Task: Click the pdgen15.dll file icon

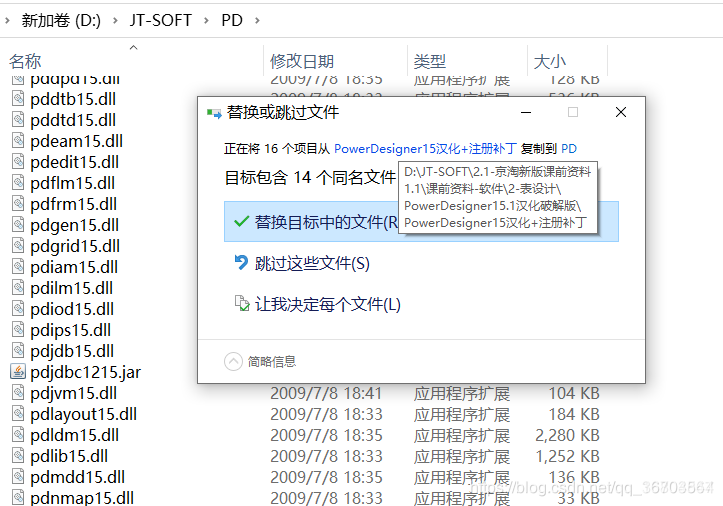Action: [x=18, y=225]
